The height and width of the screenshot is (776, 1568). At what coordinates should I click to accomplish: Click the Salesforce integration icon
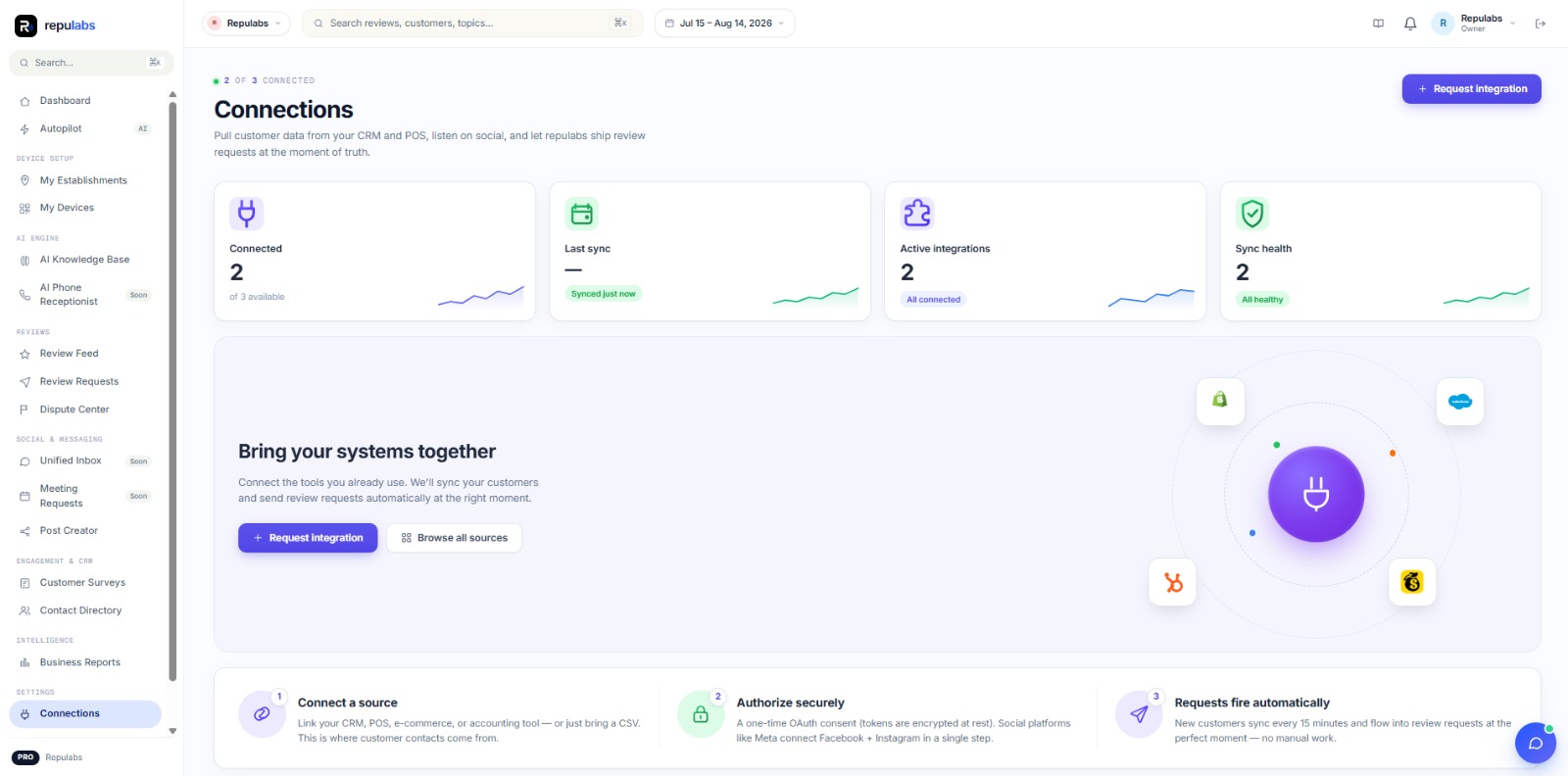coord(1460,402)
